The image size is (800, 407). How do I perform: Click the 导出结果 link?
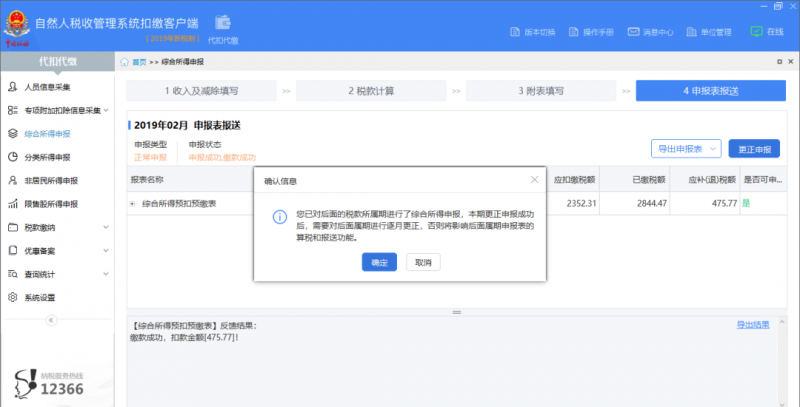coord(752,325)
